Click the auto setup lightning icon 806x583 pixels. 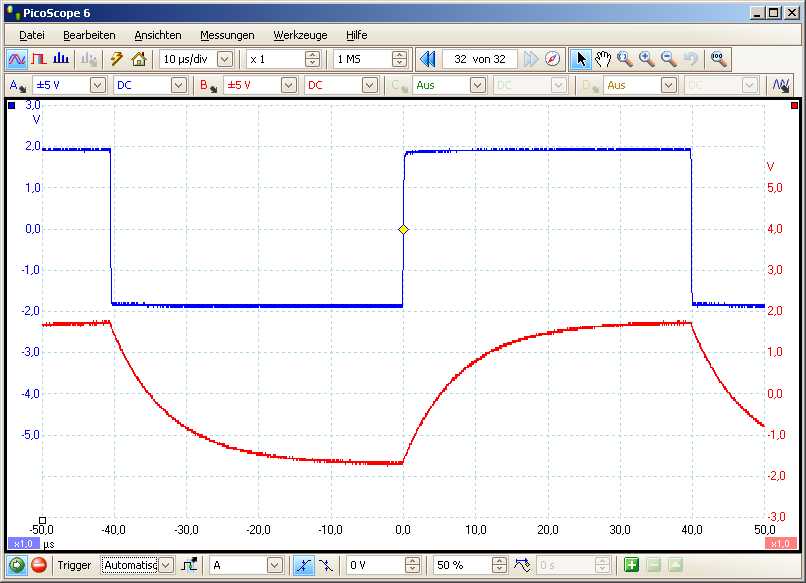coord(117,59)
